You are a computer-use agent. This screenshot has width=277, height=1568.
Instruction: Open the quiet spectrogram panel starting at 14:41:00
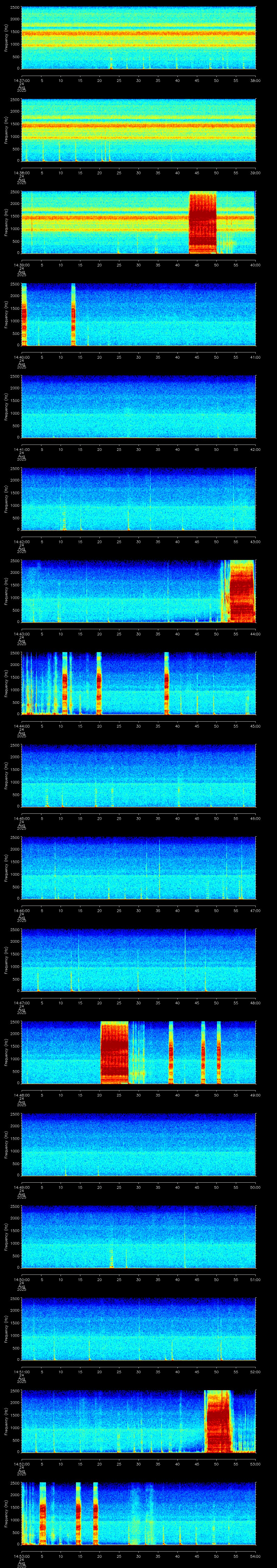[138, 407]
